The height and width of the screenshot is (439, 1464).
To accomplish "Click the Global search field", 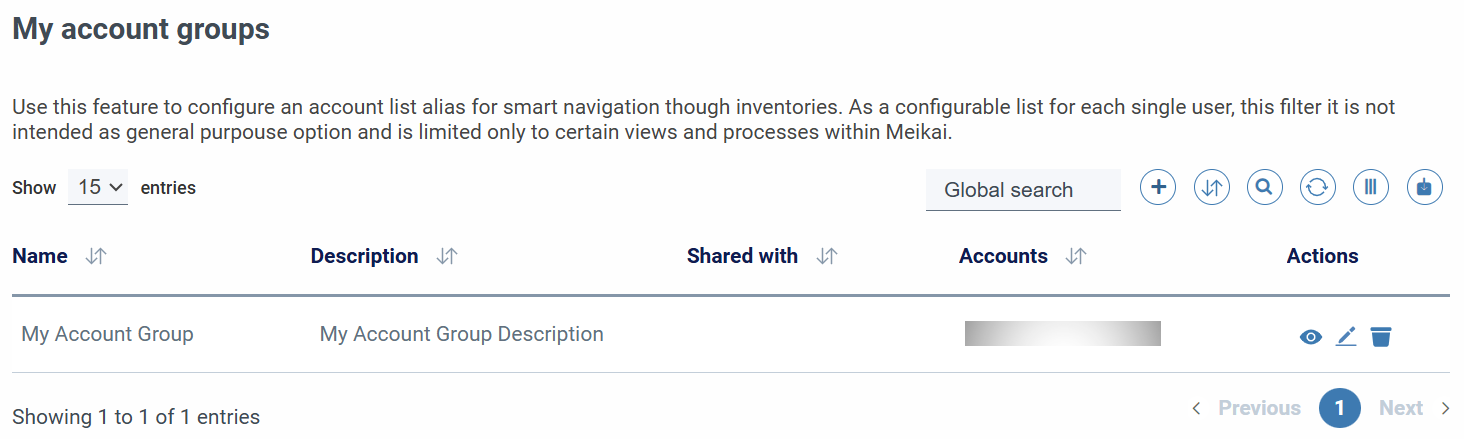I will point(1023,190).
